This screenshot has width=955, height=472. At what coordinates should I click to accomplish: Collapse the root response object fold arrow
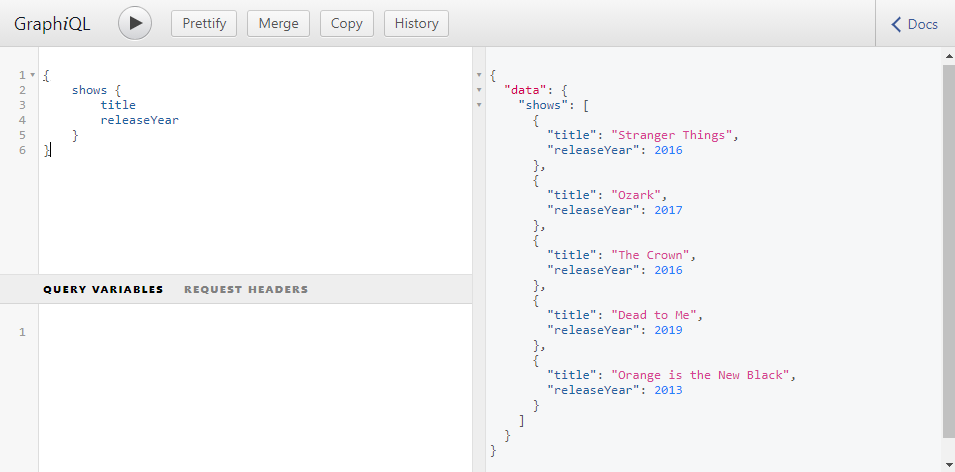pyautogui.click(x=479, y=76)
